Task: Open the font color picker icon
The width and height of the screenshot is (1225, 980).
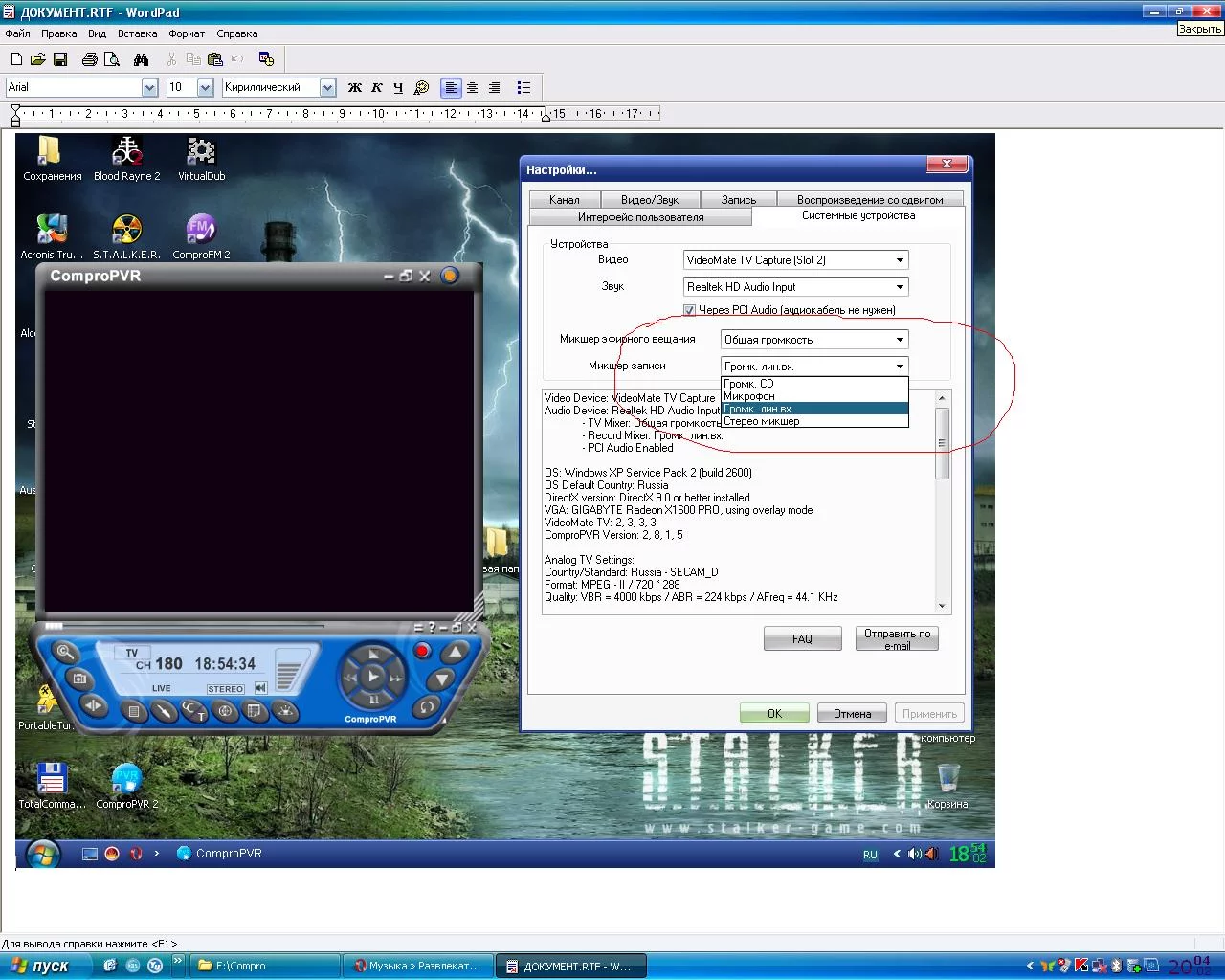Action: click(x=421, y=88)
